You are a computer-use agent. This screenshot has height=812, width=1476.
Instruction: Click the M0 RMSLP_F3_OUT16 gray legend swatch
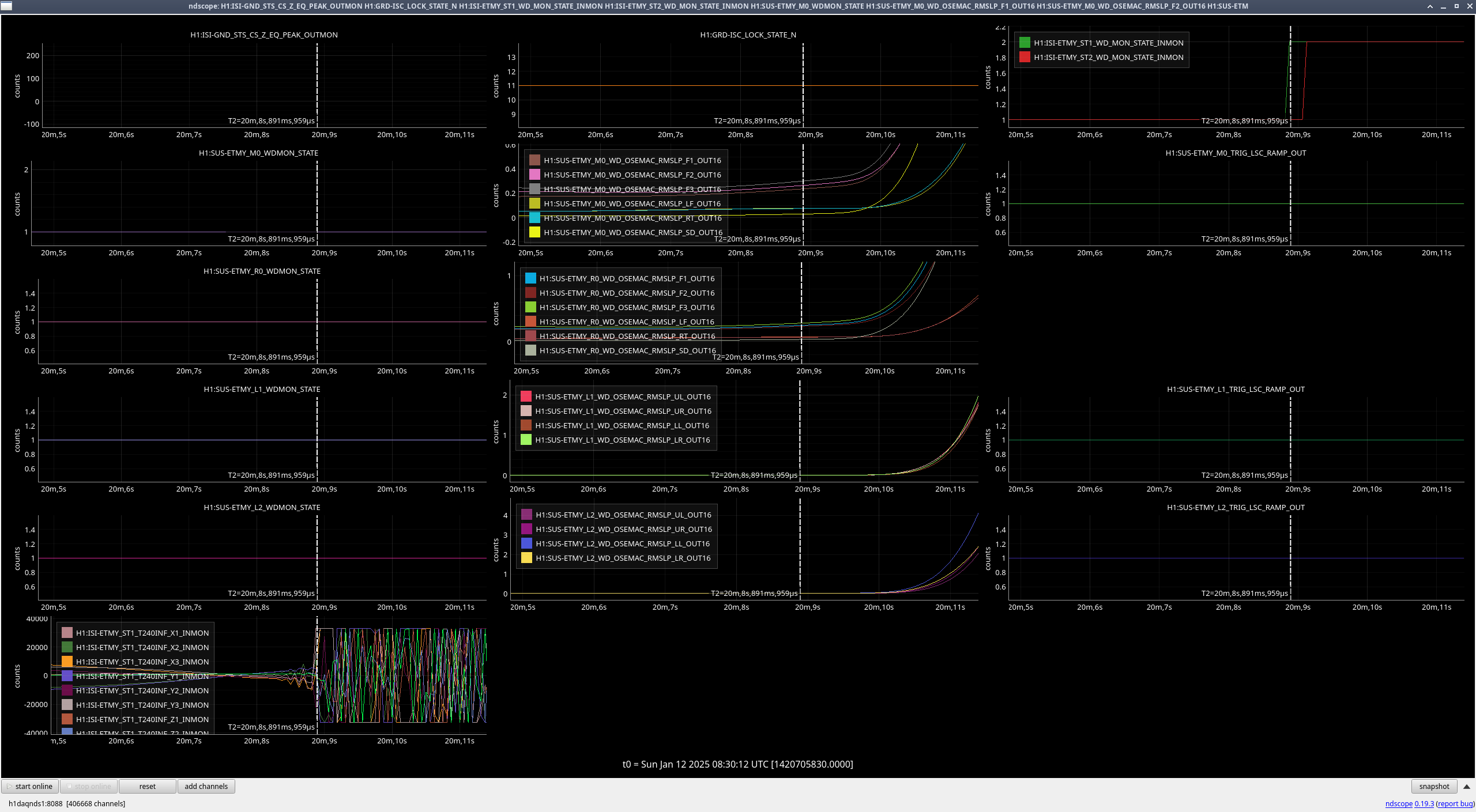click(x=534, y=189)
